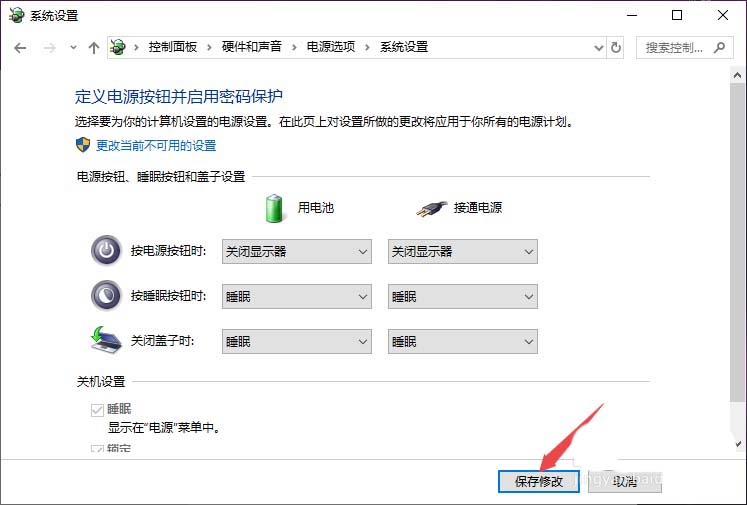747x505 pixels.
Task: Click the shield icon beside settings link
Action: click(x=83, y=145)
